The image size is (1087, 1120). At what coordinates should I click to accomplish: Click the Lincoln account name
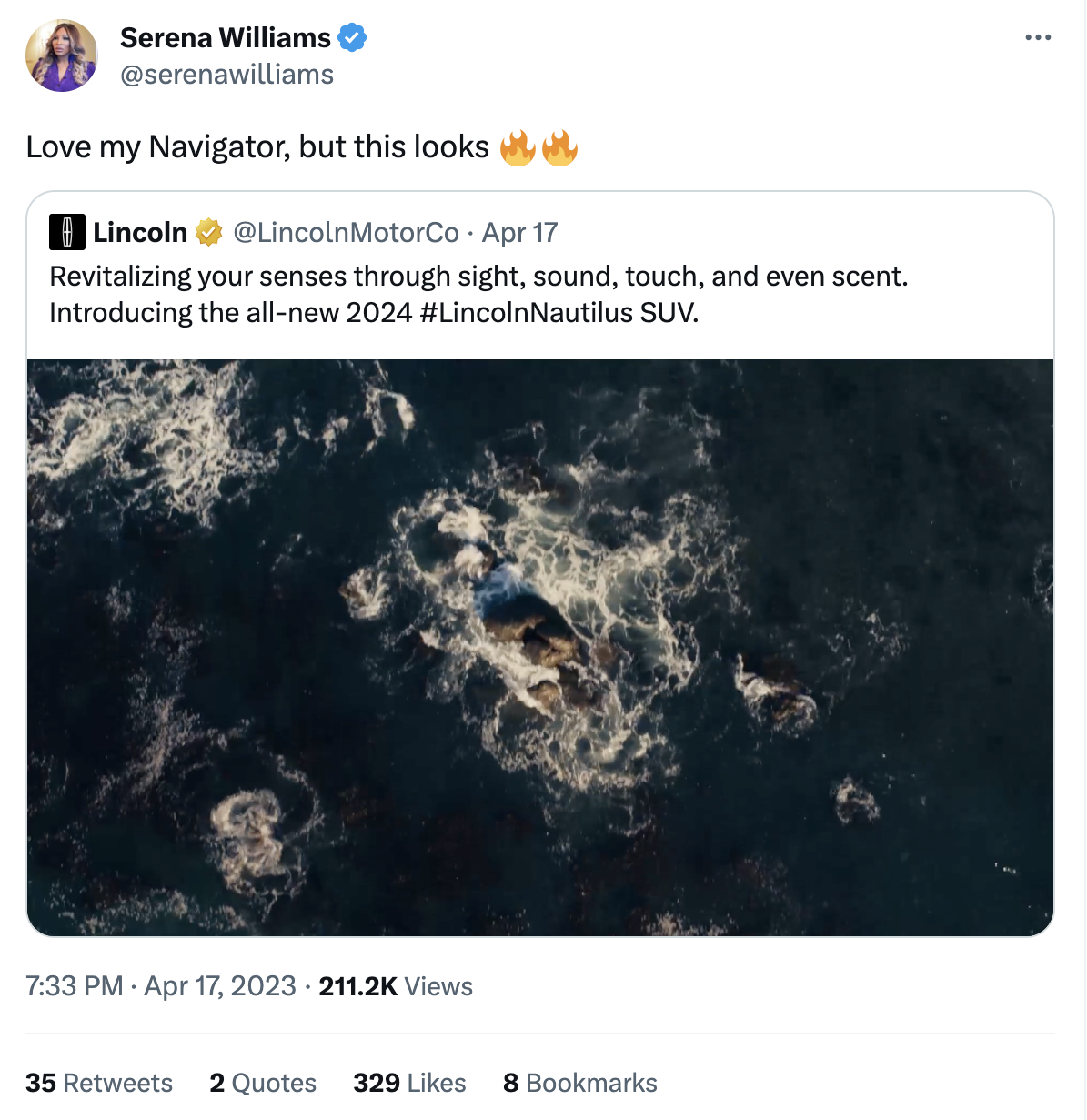[x=140, y=233]
